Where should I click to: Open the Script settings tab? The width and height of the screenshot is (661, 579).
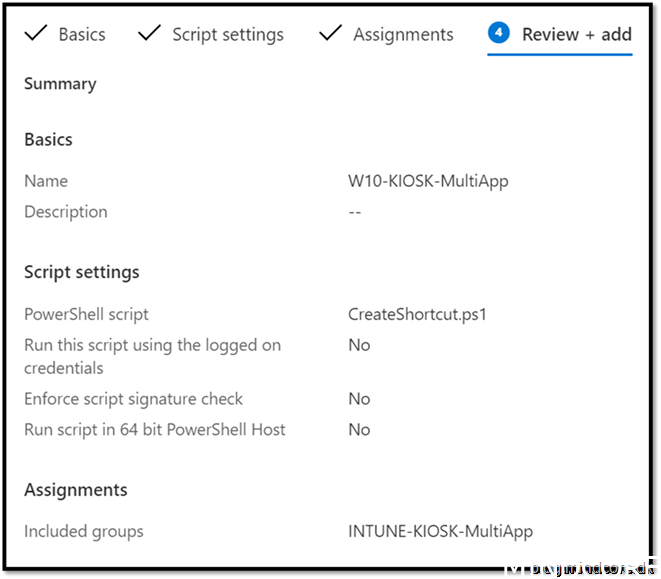click(x=227, y=34)
